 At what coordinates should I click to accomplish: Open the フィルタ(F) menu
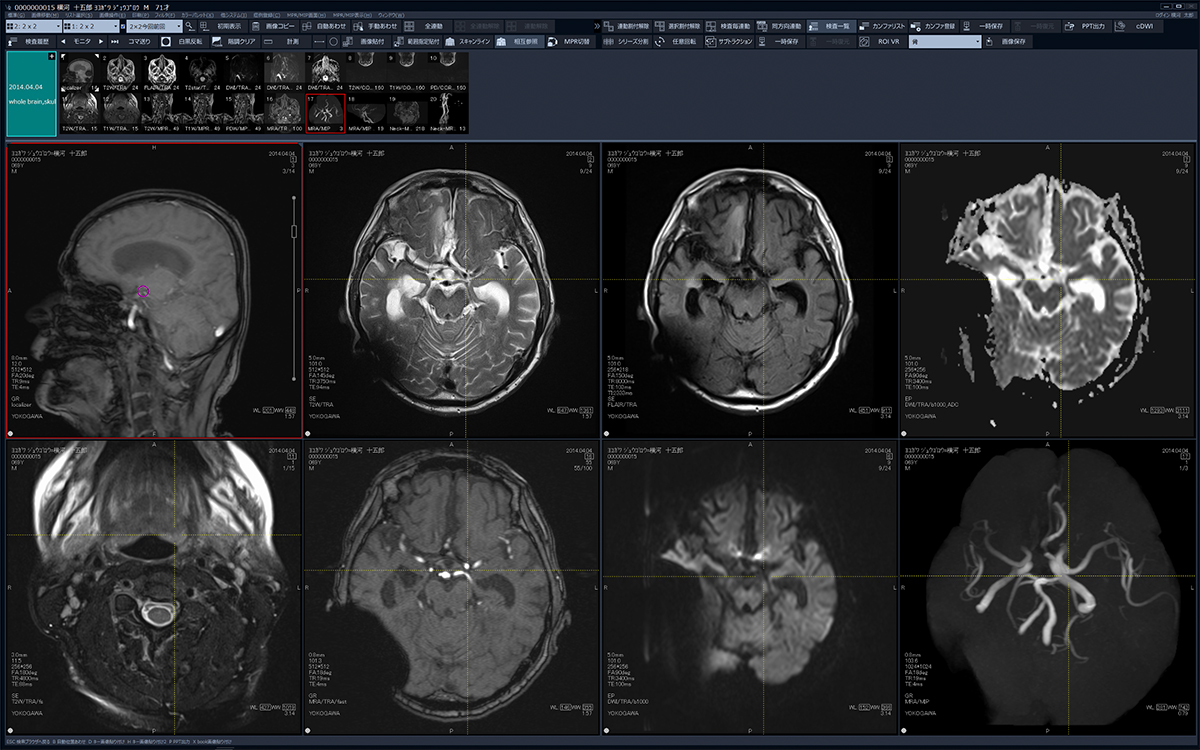pos(164,15)
